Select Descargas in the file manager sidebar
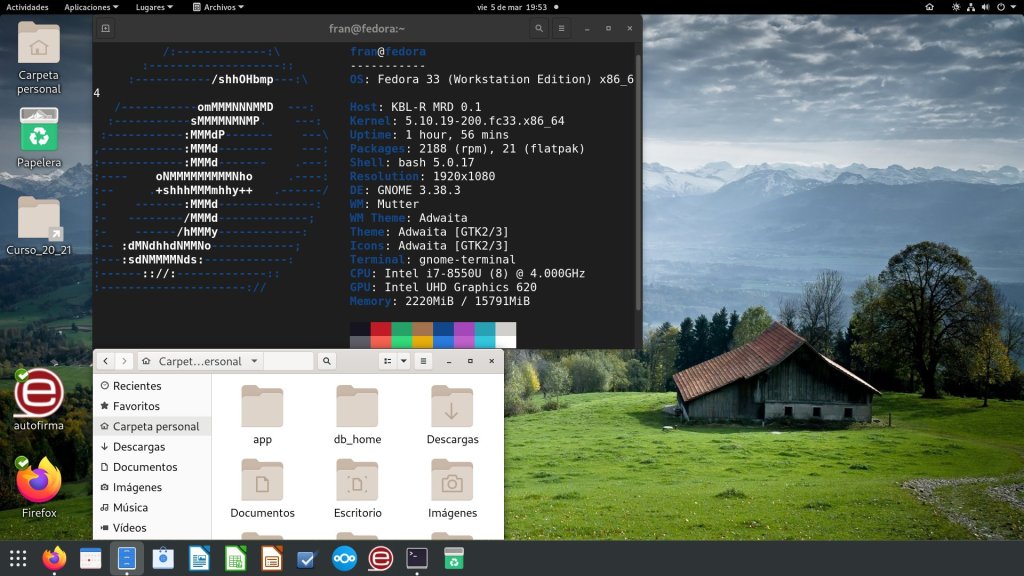Image resolution: width=1024 pixels, height=576 pixels. 138,447
